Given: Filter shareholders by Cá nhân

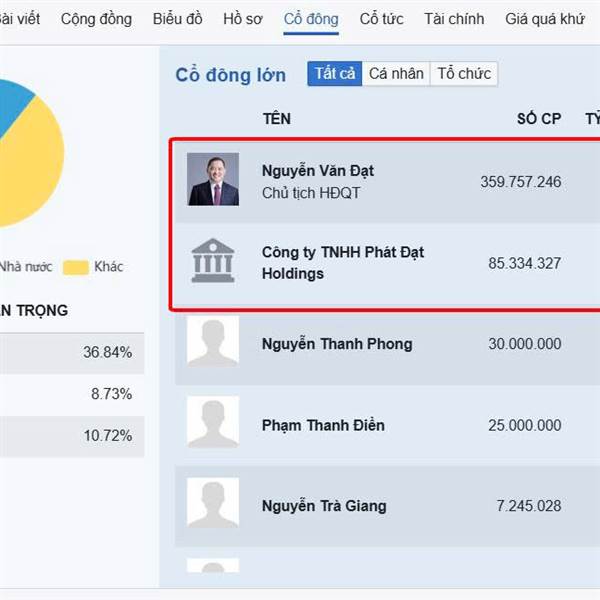Looking at the screenshot, I should [396, 73].
